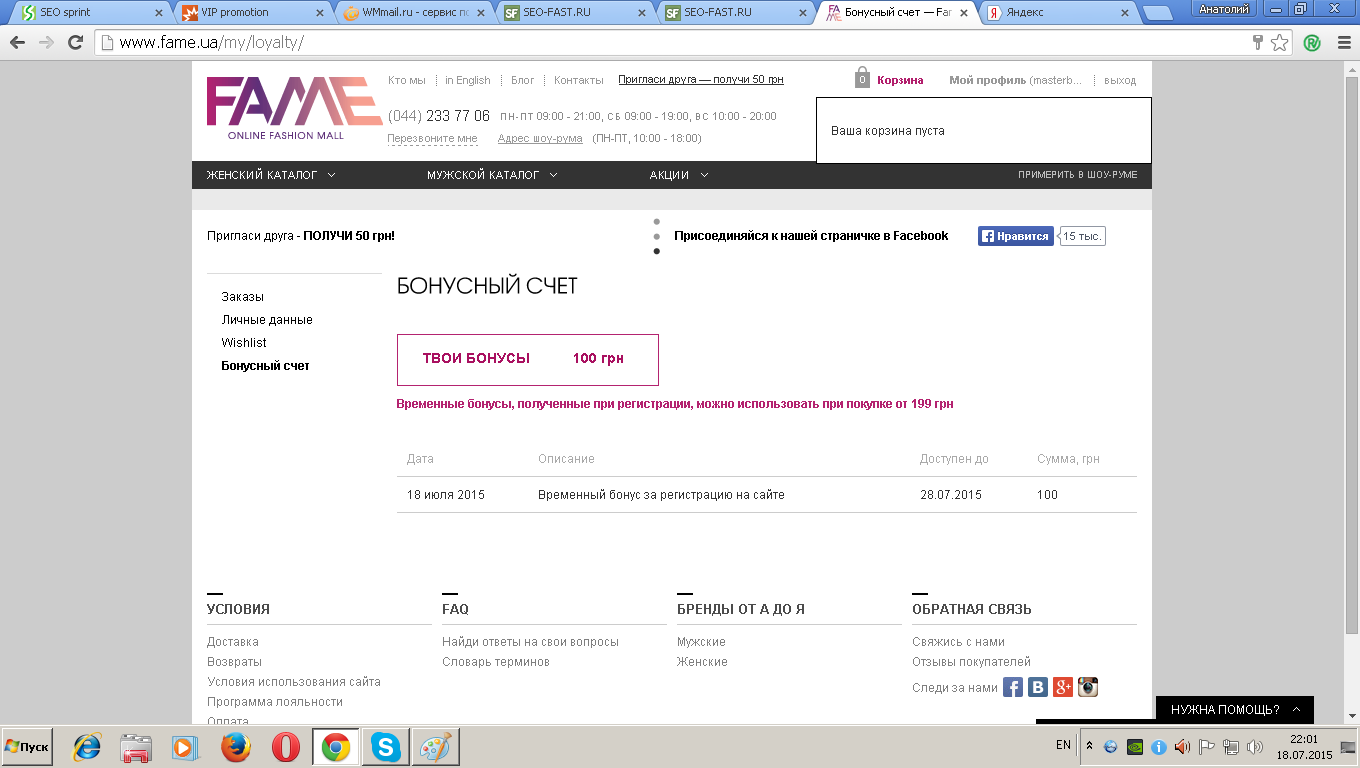Expand the МУЖСКОЙ КАТАЛОГ menu

492,175
